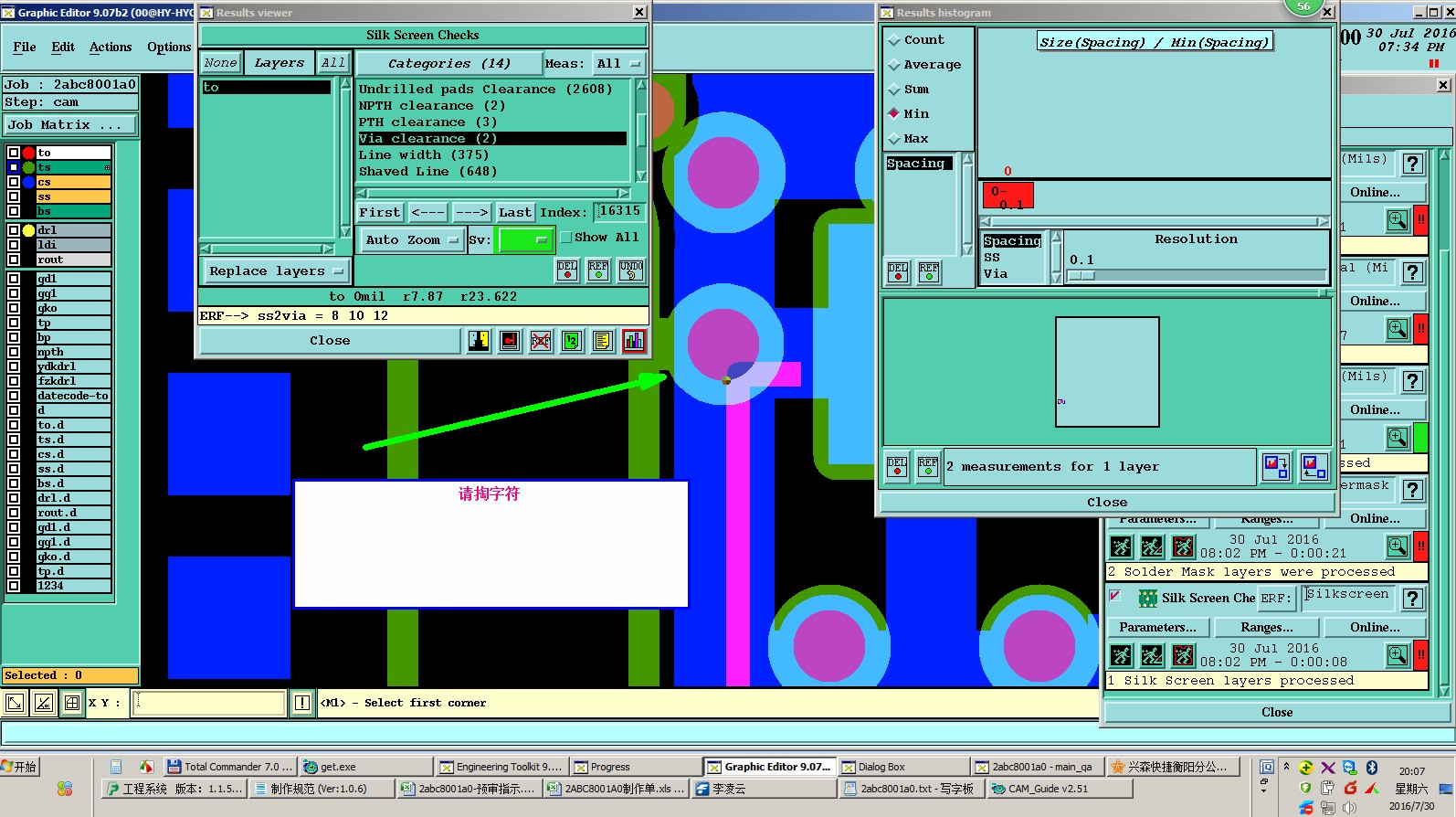Screen dimensions: 1456x817
Task: Open the Options menu
Action: click(169, 48)
